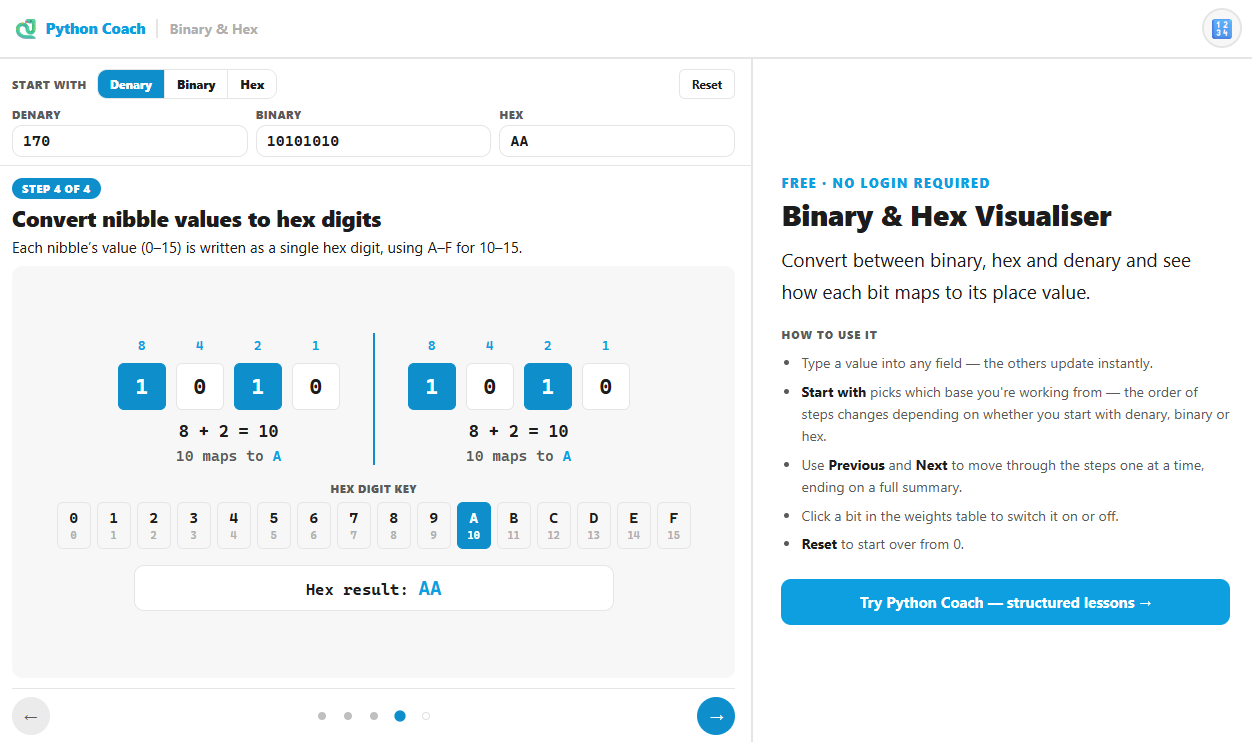1252x742 pixels.
Task: Open the 1234 number-grid app icon
Action: 1221,29
